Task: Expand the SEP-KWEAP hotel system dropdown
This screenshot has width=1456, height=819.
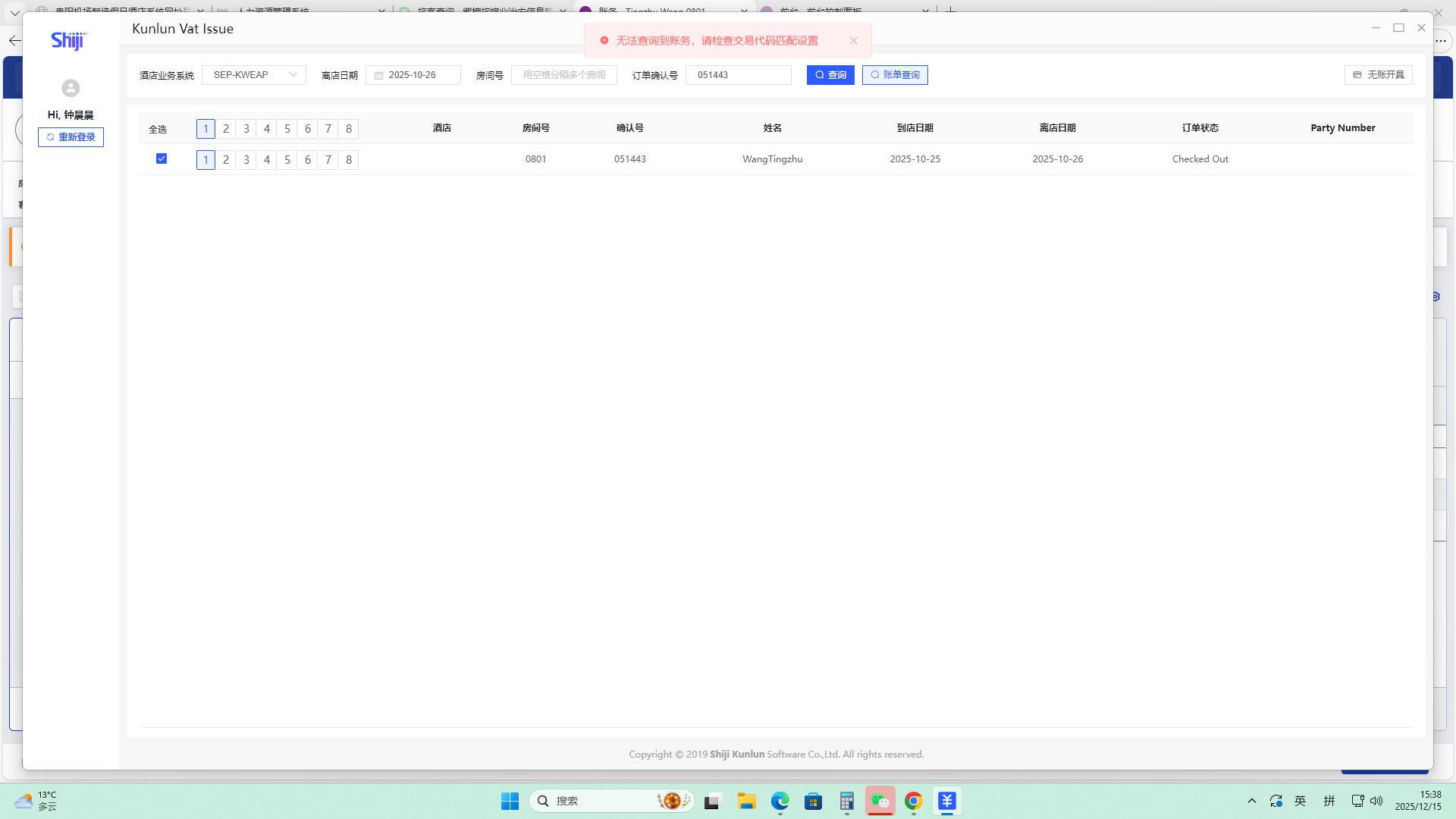Action: pyautogui.click(x=254, y=75)
